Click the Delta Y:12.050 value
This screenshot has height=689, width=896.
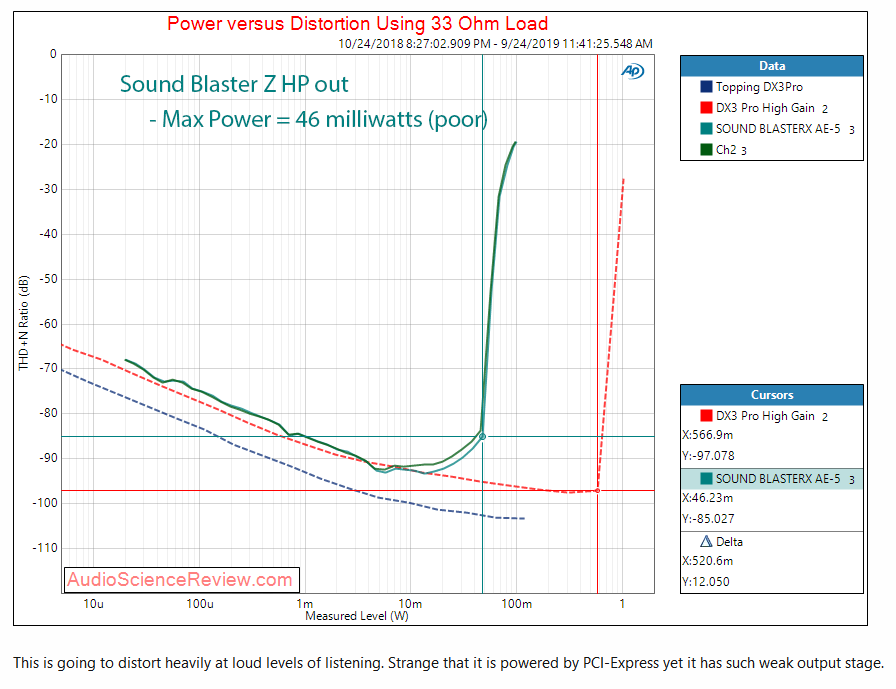(x=706, y=582)
